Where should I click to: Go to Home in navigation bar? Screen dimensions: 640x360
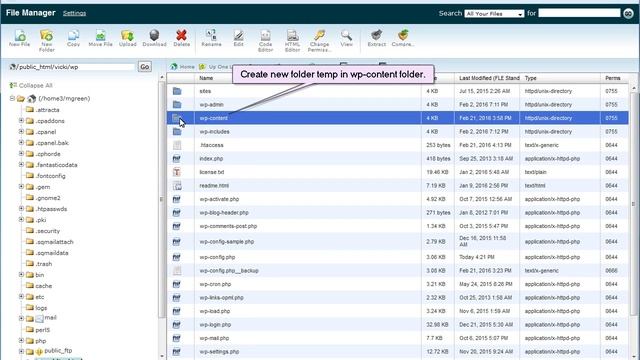pos(183,67)
